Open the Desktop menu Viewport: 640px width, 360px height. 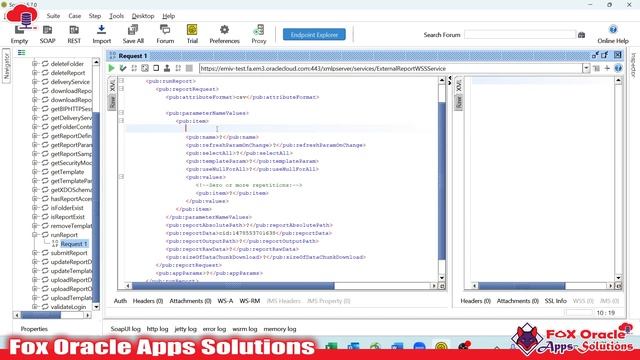coord(143,16)
